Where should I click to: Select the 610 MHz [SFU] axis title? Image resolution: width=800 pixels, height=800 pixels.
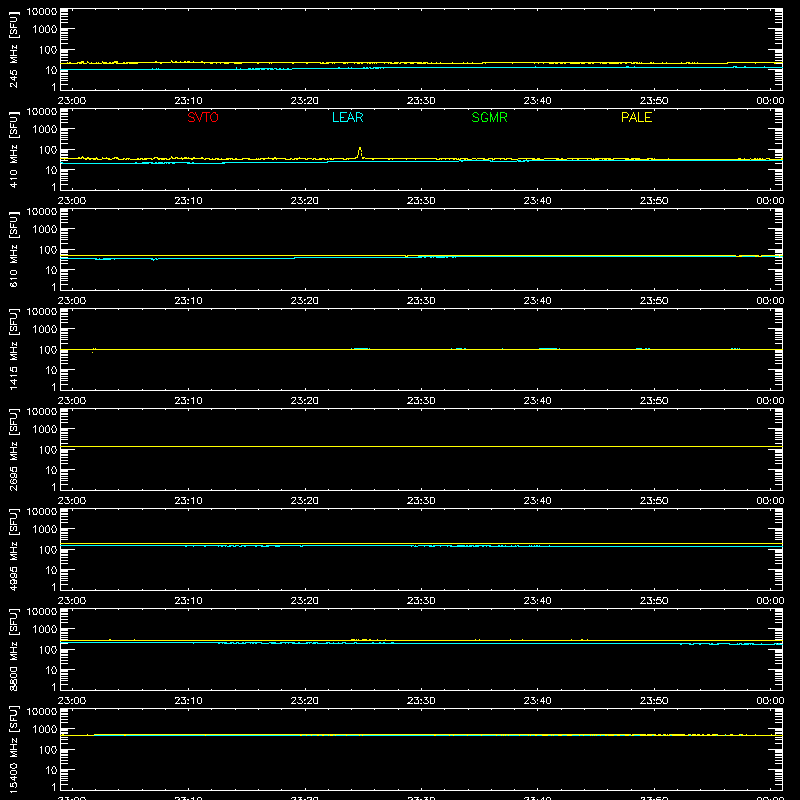13,249
